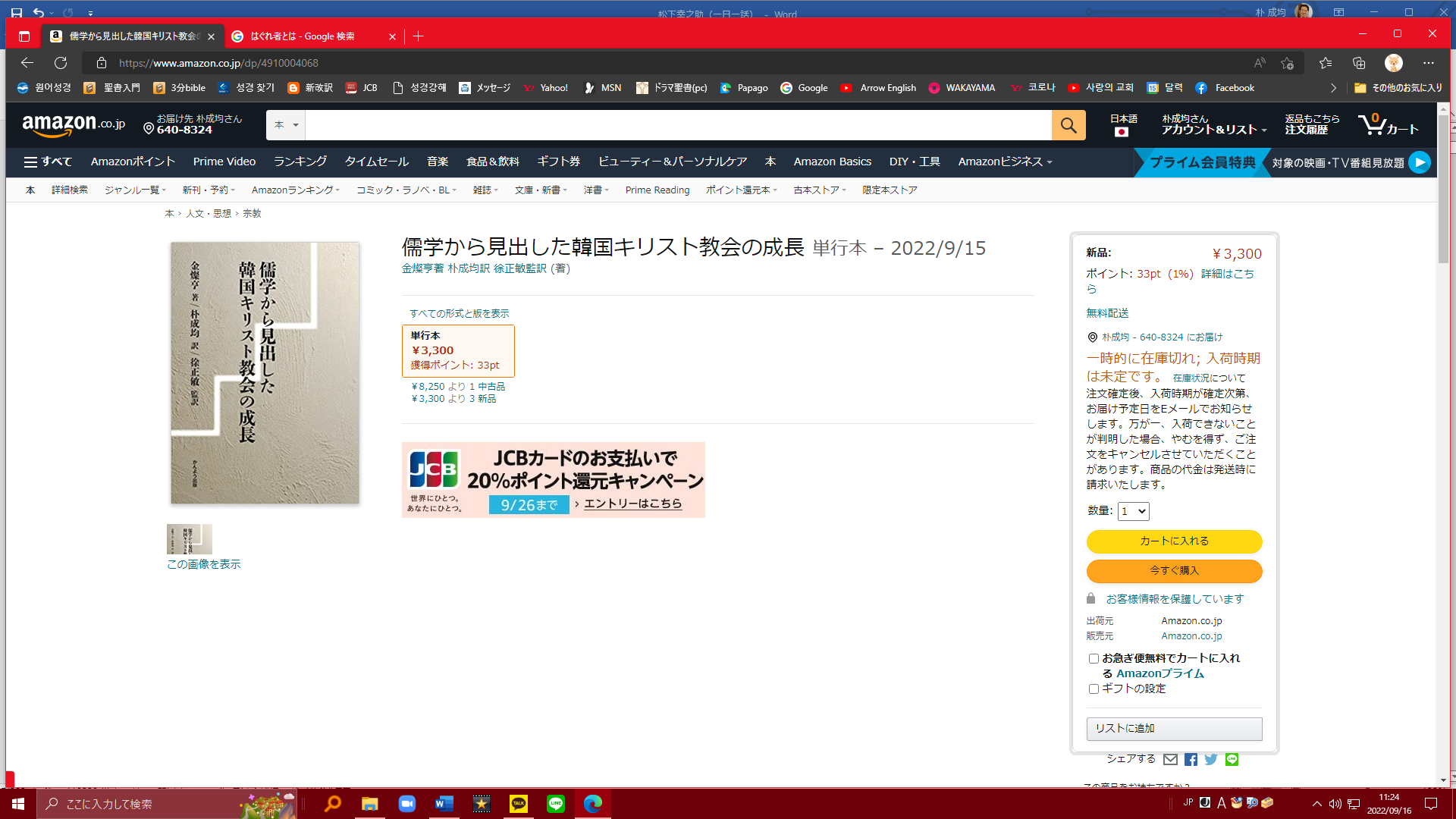Expand the ジャンル一覧 submenu
This screenshot has width=1456, height=819.
[x=135, y=190]
